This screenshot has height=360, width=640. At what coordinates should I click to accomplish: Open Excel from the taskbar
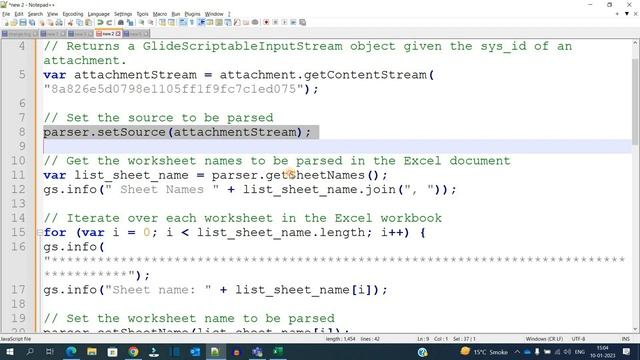tap(278, 351)
